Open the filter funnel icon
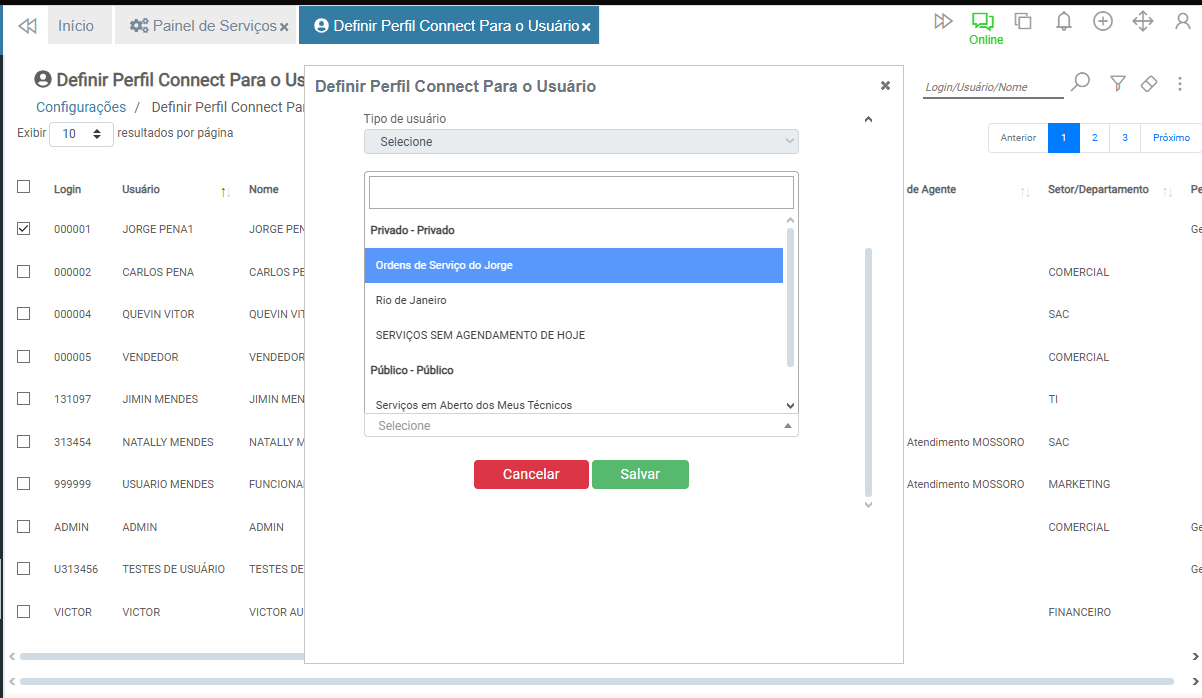Viewport: 1202px width, 698px height. pos(1118,84)
